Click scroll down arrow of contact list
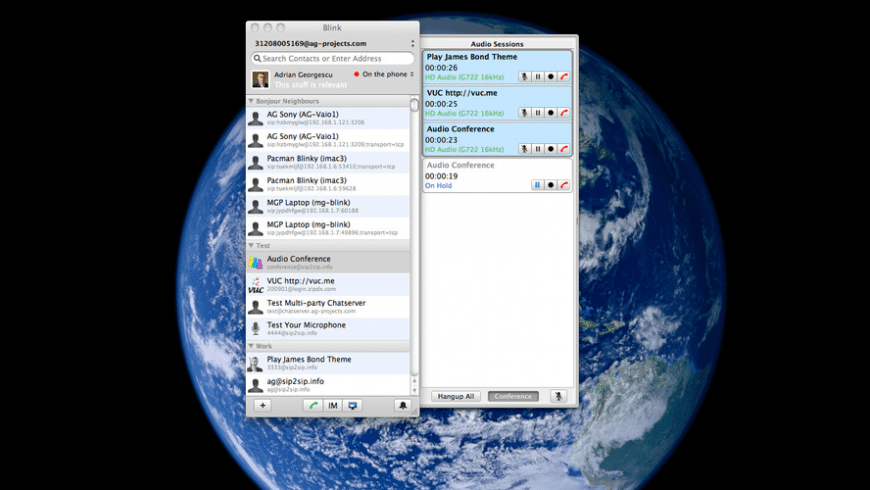870x490 pixels. pyautogui.click(x=414, y=391)
